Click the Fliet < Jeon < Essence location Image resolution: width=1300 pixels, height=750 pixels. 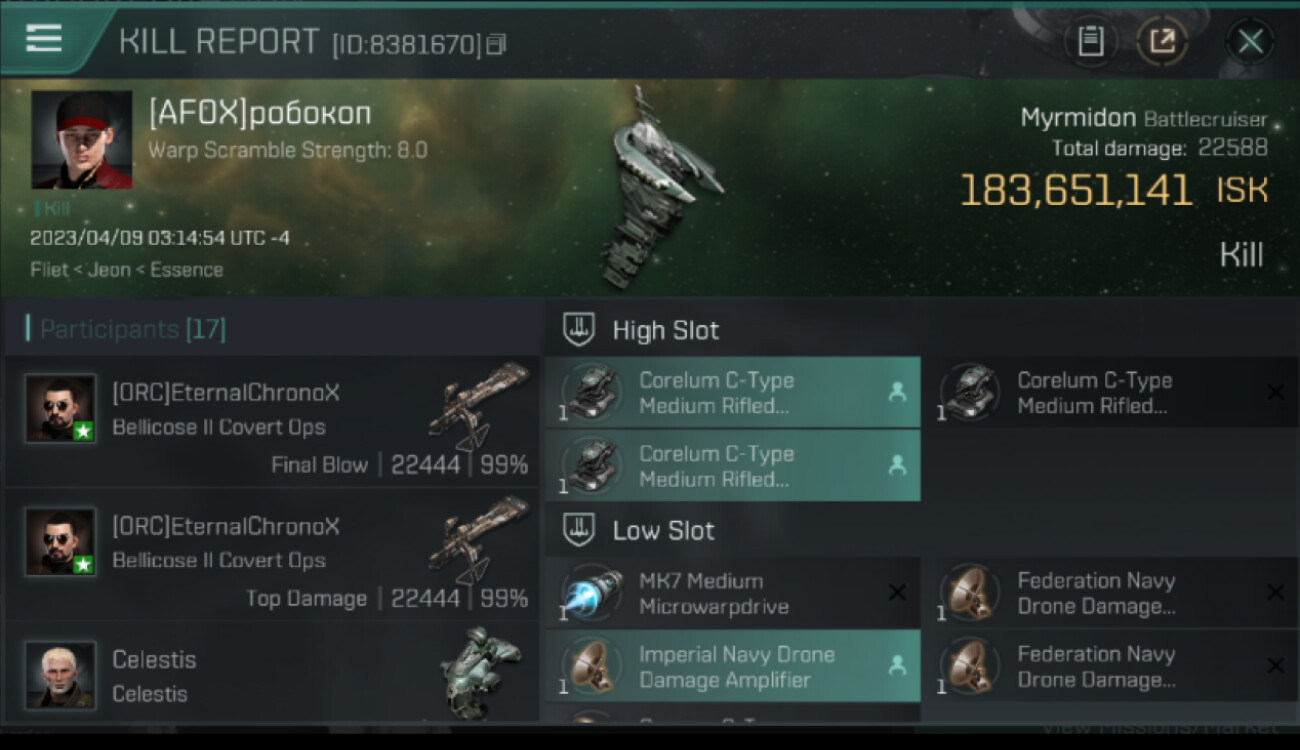coord(126,269)
